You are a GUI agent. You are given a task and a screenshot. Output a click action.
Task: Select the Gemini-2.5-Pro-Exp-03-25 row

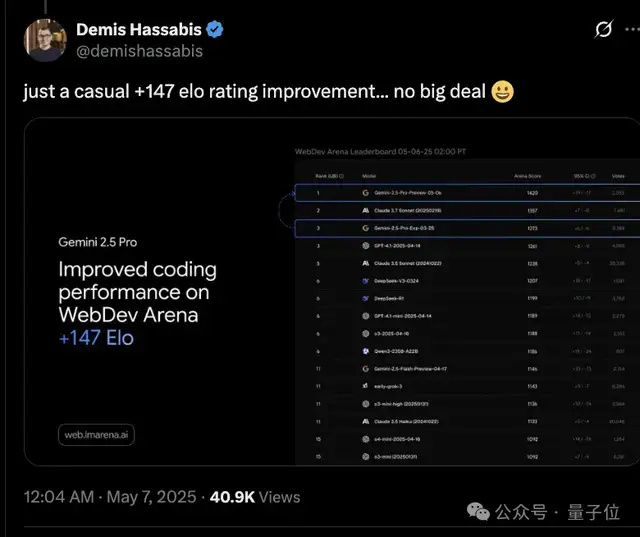(x=467, y=228)
